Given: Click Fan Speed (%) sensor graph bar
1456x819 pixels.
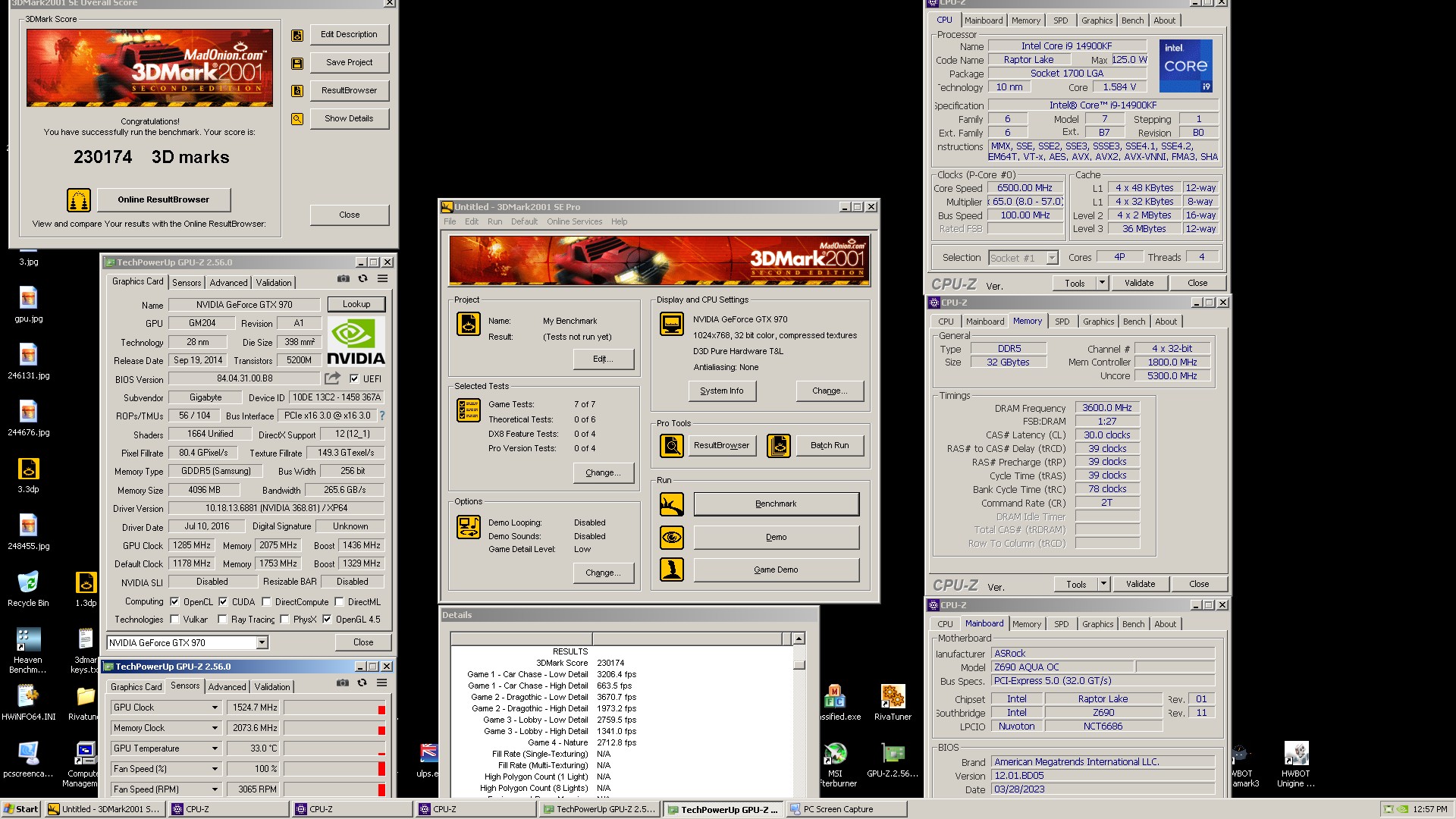Looking at the screenshot, I should pyautogui.click(x=334, y=769).
